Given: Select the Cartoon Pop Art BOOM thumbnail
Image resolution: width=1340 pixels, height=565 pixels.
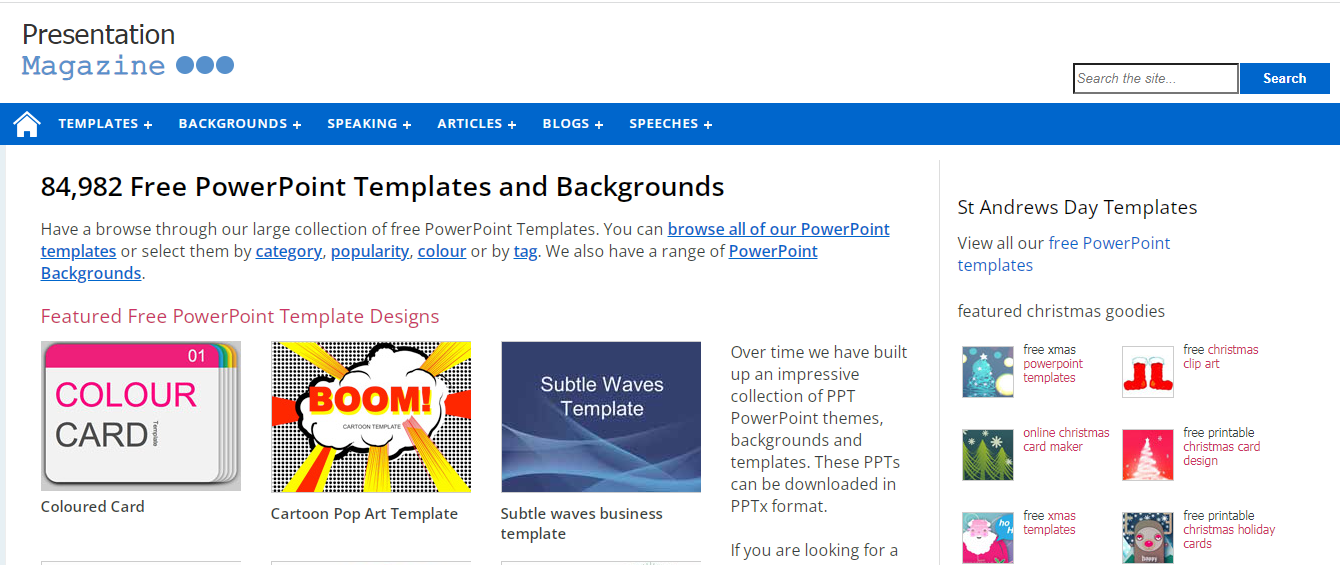Looking at the screenshot, I should (x=371, y=417).
